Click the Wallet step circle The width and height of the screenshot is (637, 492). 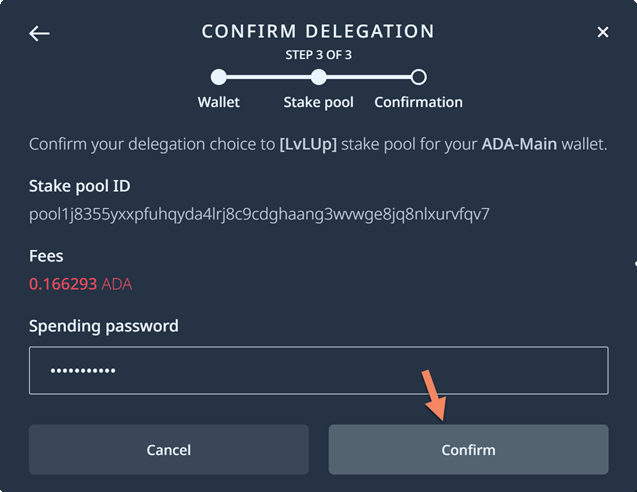pos(219,77)
